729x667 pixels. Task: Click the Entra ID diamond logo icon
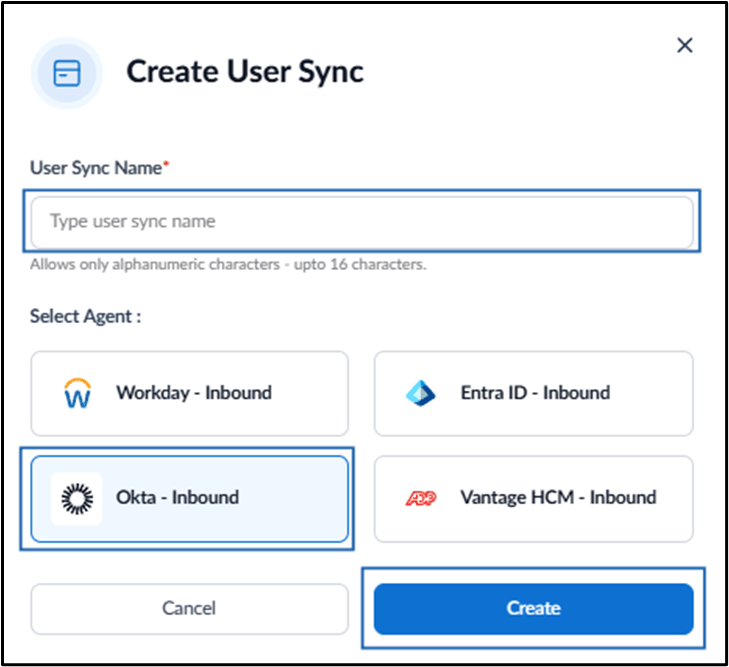(420, 393)
